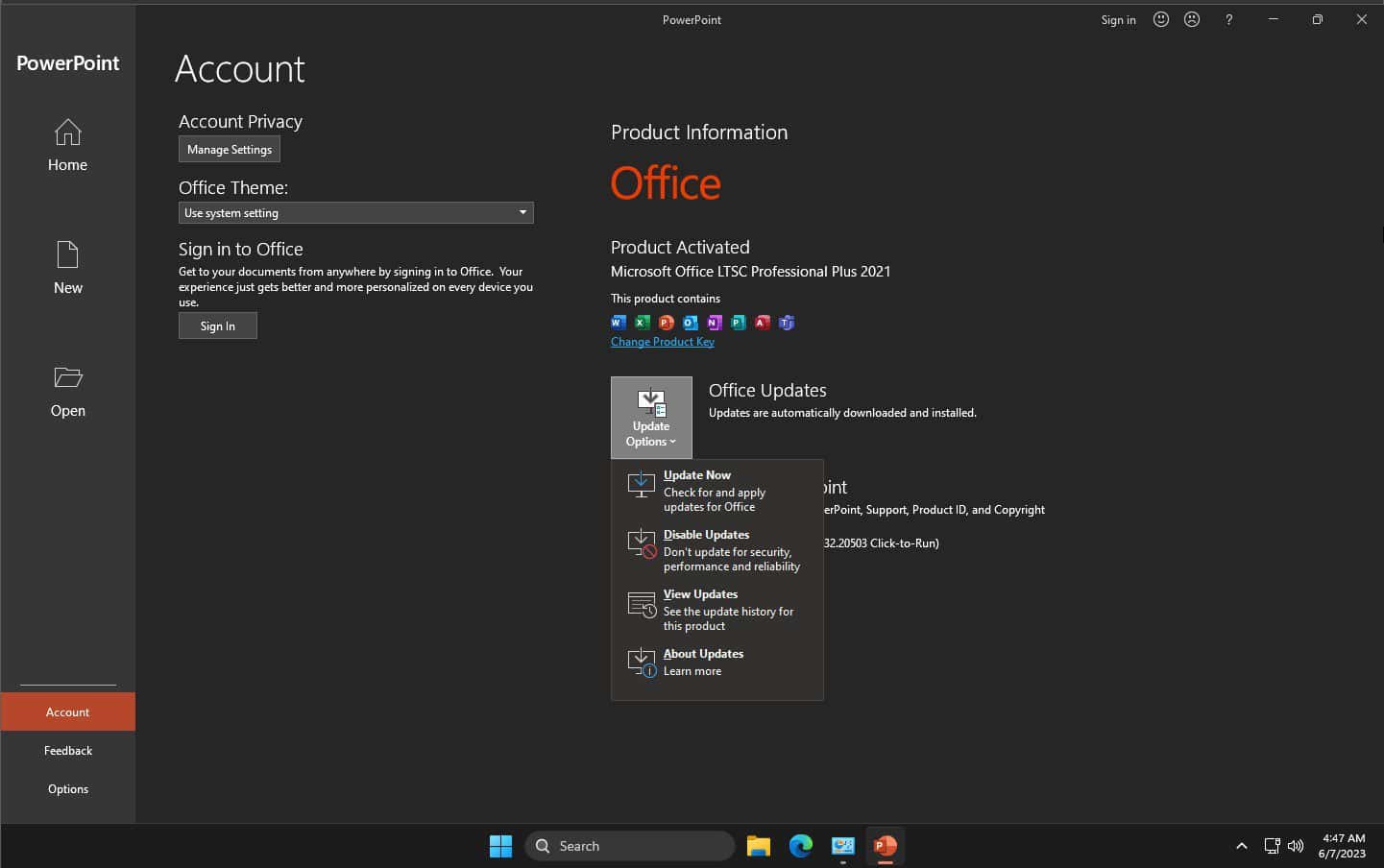Show hidden system tray icons

[1242, 846]
